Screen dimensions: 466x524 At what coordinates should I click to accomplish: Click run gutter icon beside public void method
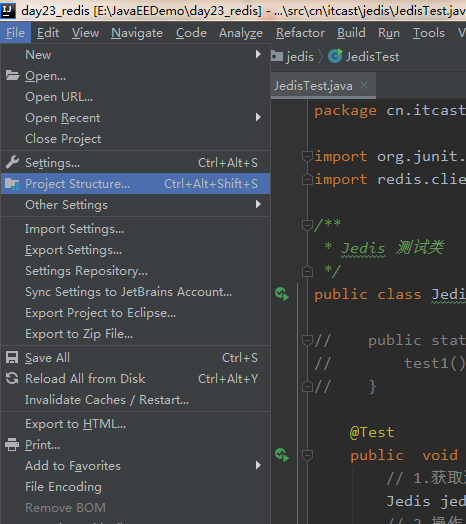[x=282, y=455]
